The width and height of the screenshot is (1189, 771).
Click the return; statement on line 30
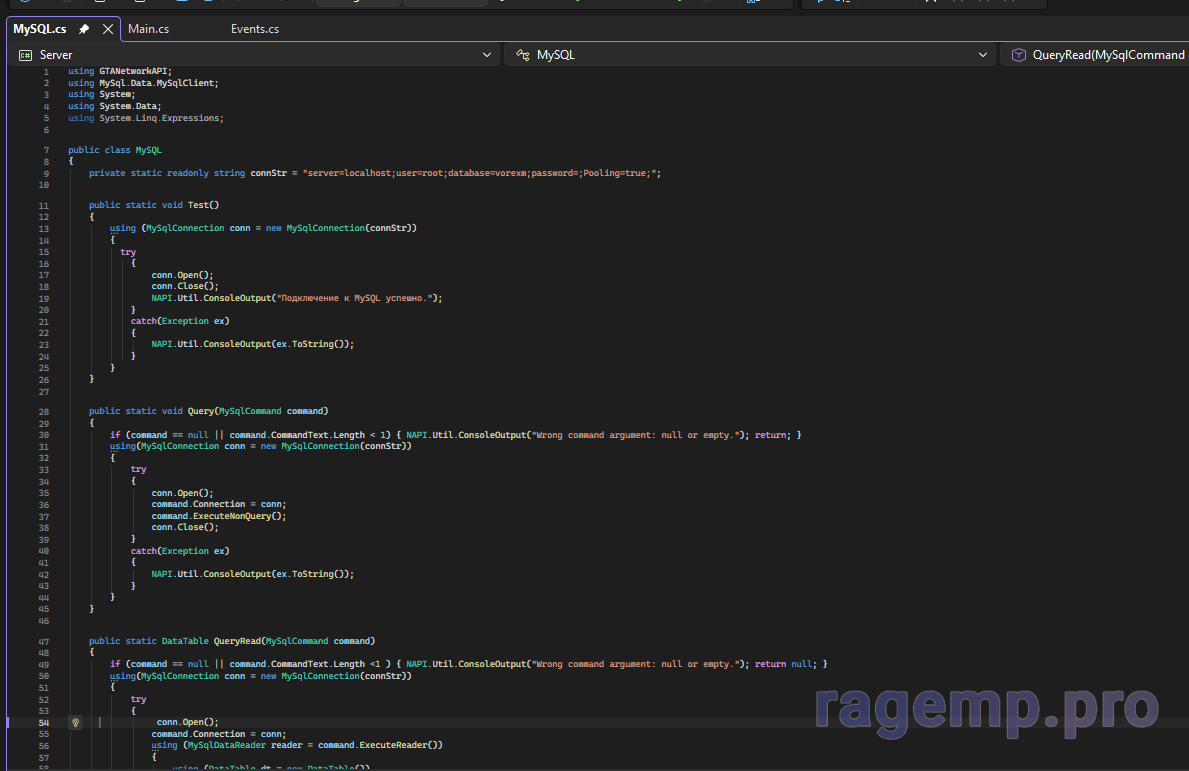tap(773, 435)
